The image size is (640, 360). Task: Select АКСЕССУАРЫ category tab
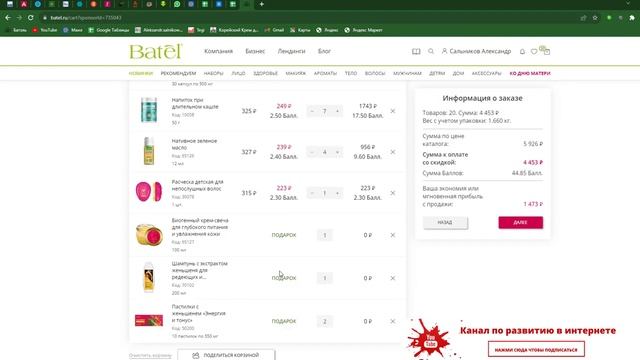[487, 73]
